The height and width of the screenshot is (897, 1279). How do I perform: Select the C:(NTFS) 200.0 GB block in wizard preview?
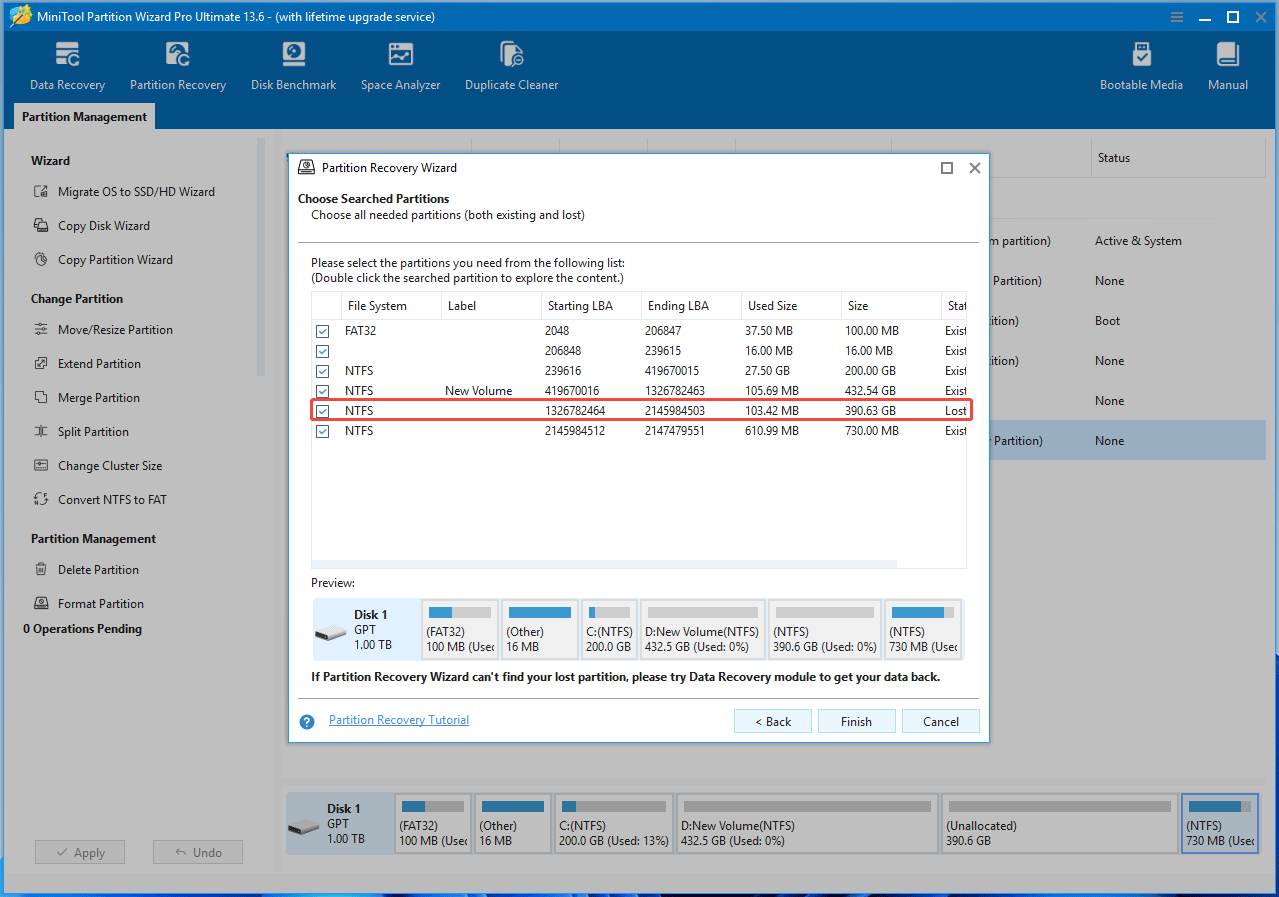[x=609, y=629]
